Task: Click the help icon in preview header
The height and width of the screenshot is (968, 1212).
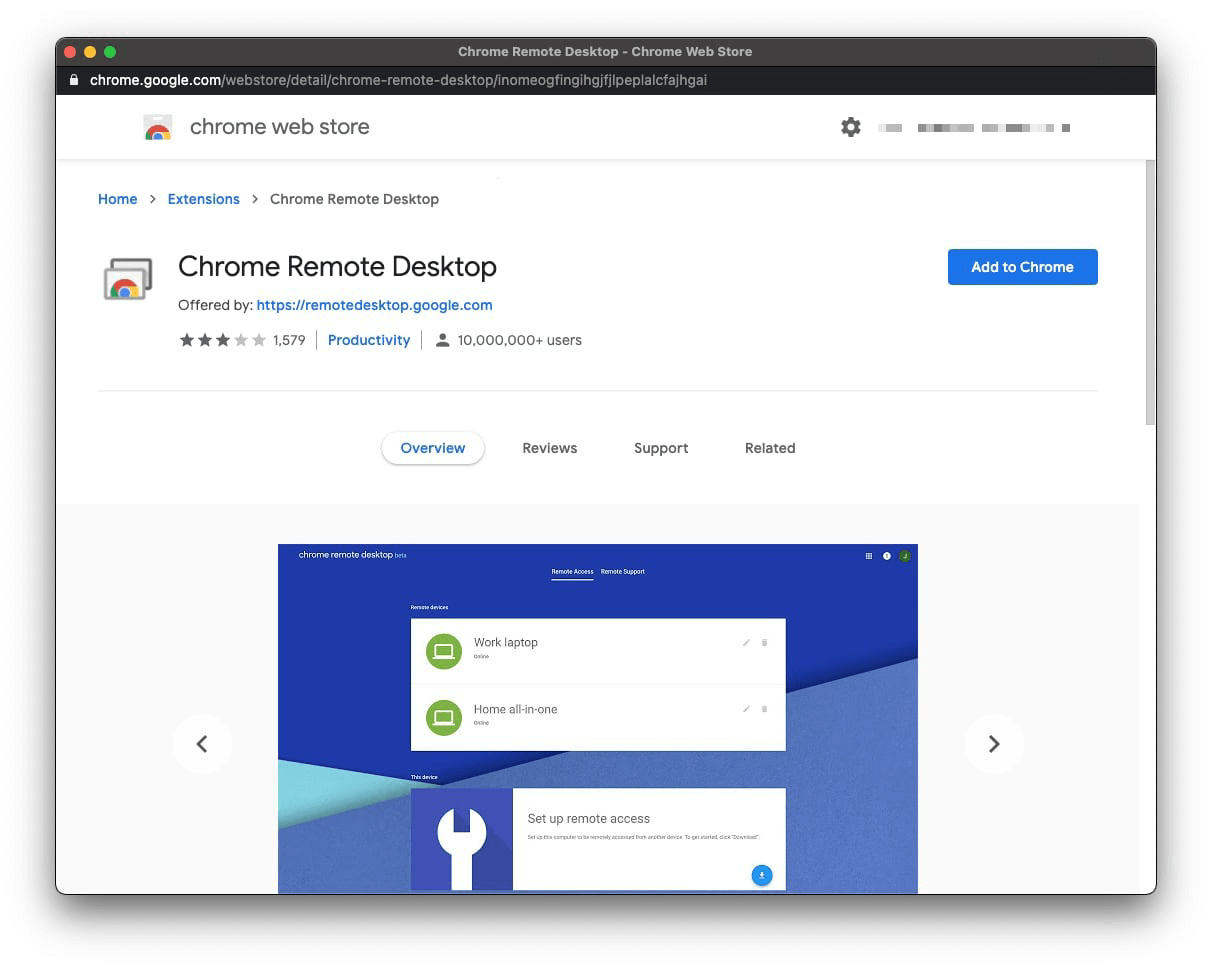Action: tap(887, 556)
